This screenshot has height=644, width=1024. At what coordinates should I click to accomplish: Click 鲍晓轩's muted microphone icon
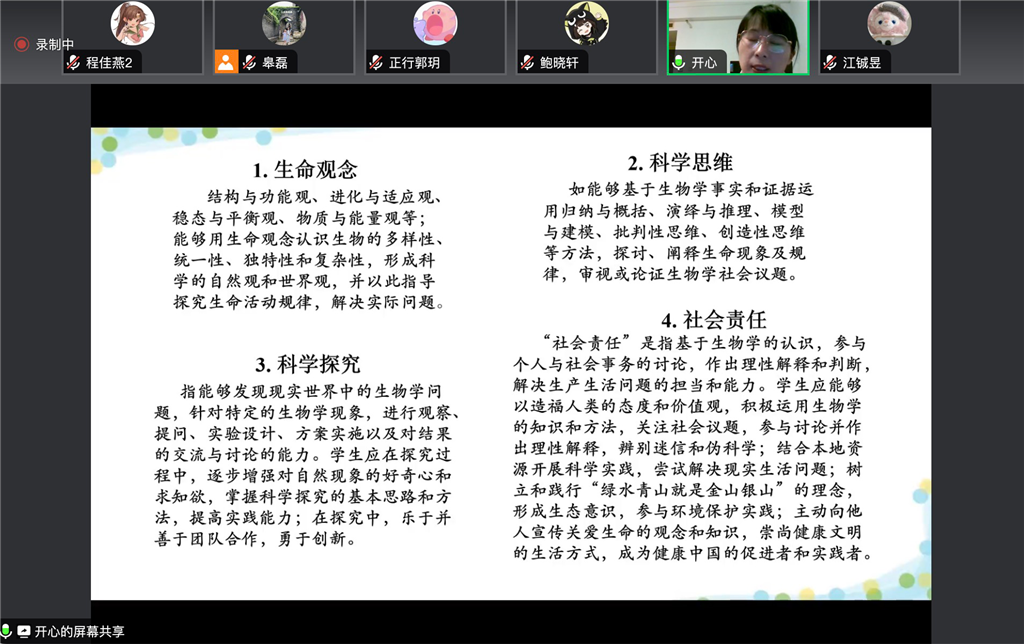(528, 62)
